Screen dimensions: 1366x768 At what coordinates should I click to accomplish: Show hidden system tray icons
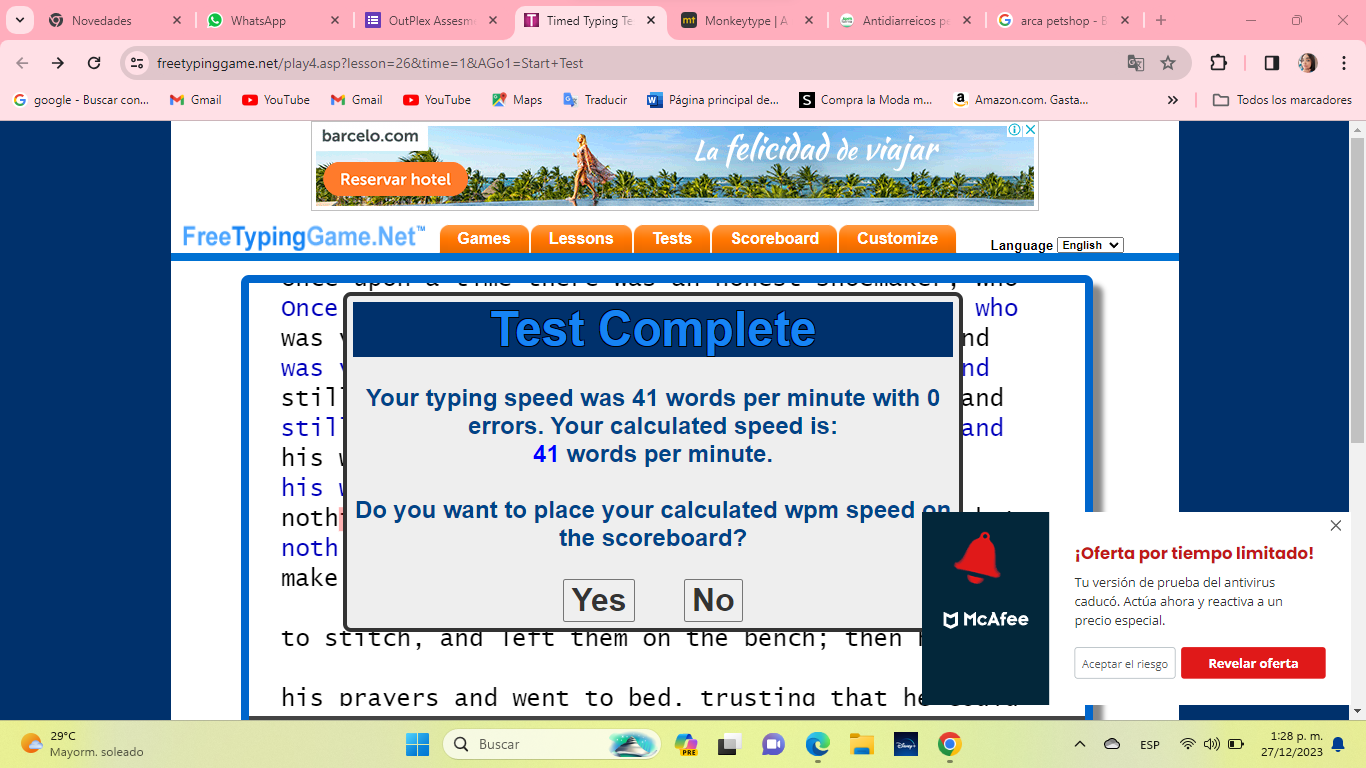click(x=1080, y=744)
